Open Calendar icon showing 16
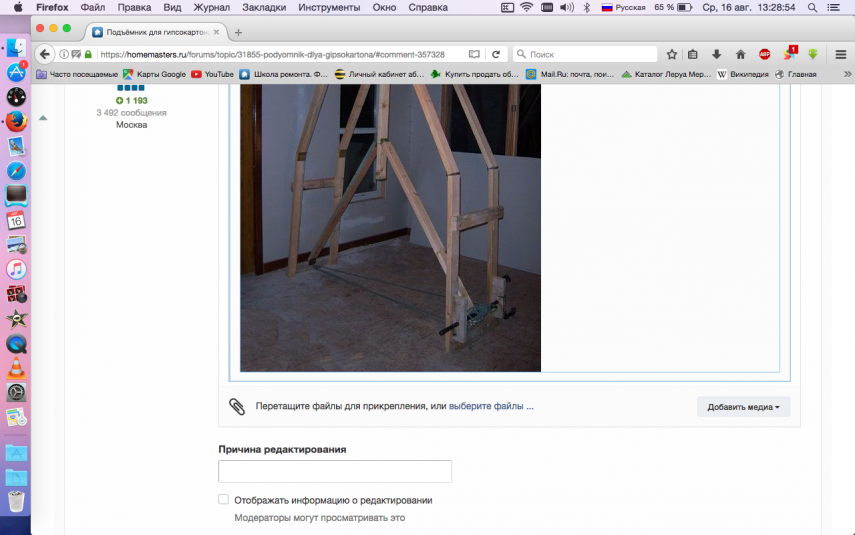 [16, 220]
